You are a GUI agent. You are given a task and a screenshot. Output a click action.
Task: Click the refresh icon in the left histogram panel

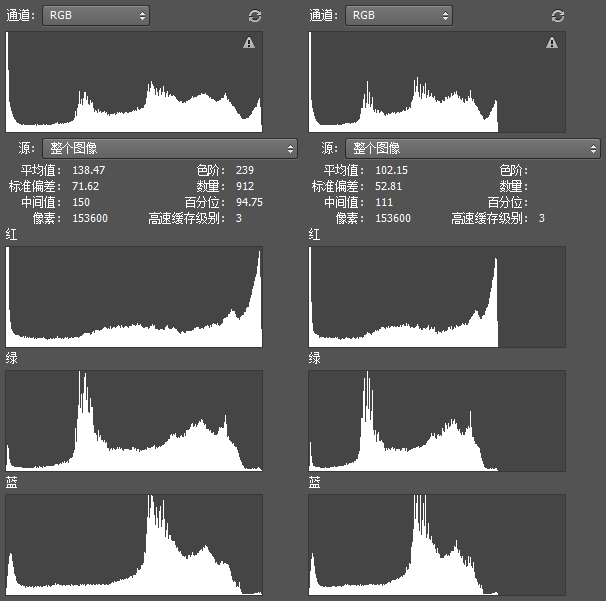point(255,16)
